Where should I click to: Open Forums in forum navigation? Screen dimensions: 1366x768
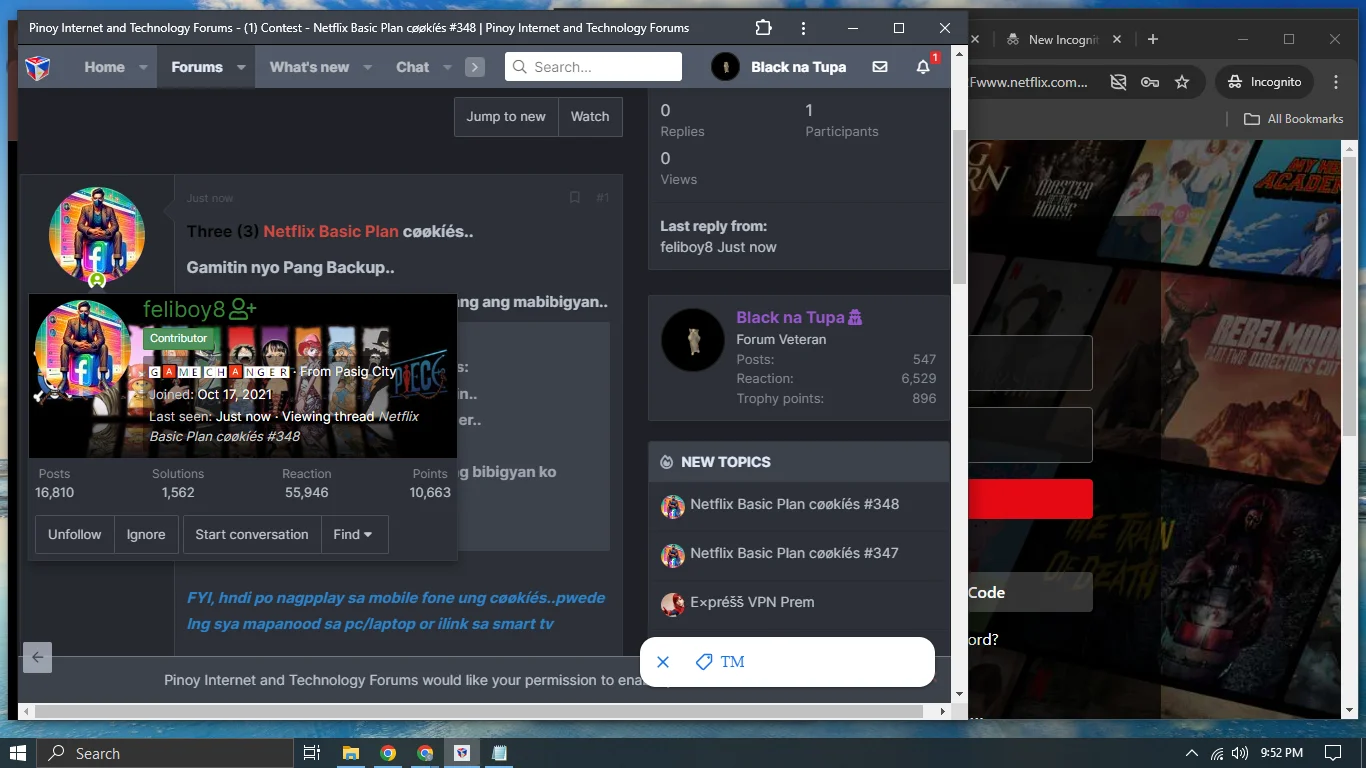pos(197,67)
